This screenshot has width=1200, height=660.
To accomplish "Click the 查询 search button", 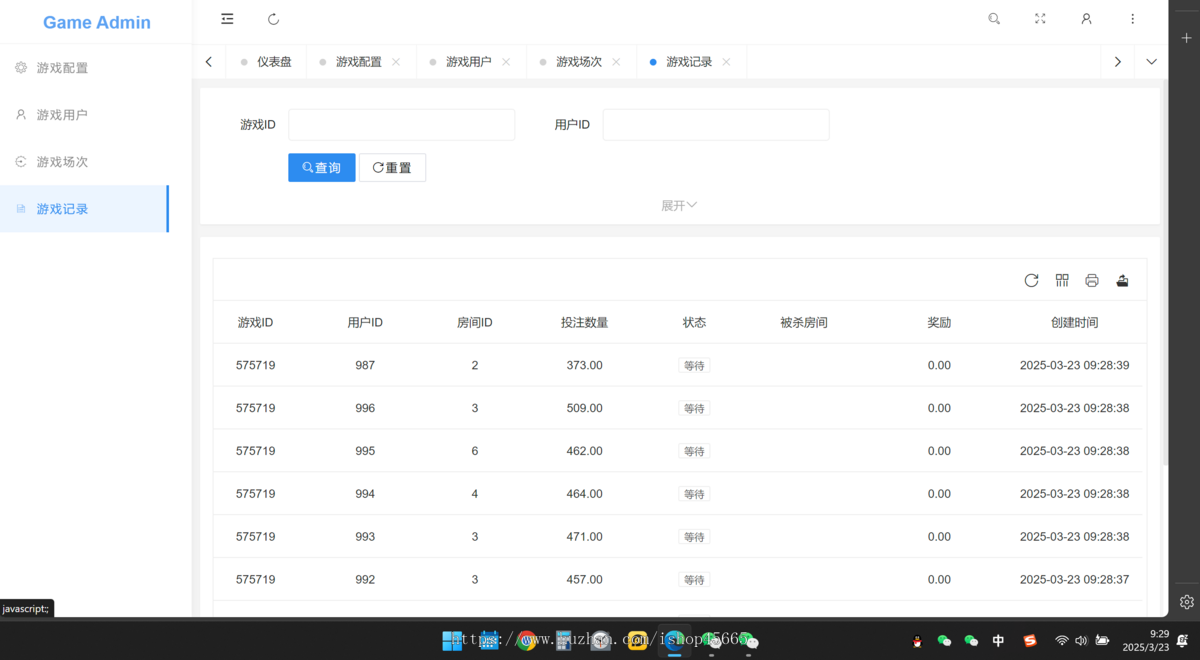I will pyautogui.click(x=322, y=167).
